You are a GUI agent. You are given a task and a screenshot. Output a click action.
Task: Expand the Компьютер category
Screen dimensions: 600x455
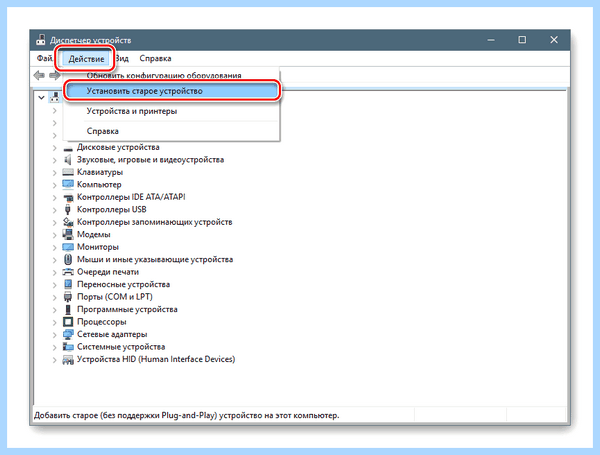tap(54, 185)
